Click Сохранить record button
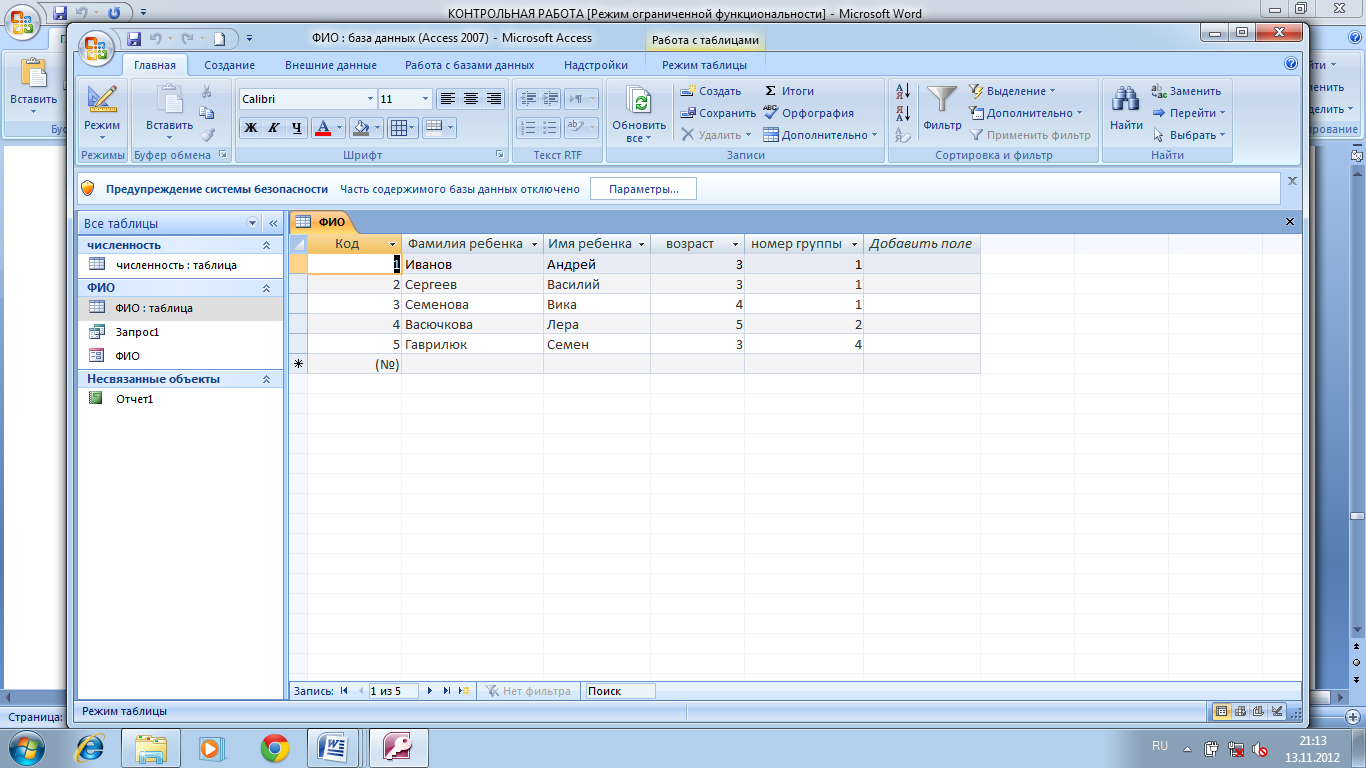 tap(718, 113)
